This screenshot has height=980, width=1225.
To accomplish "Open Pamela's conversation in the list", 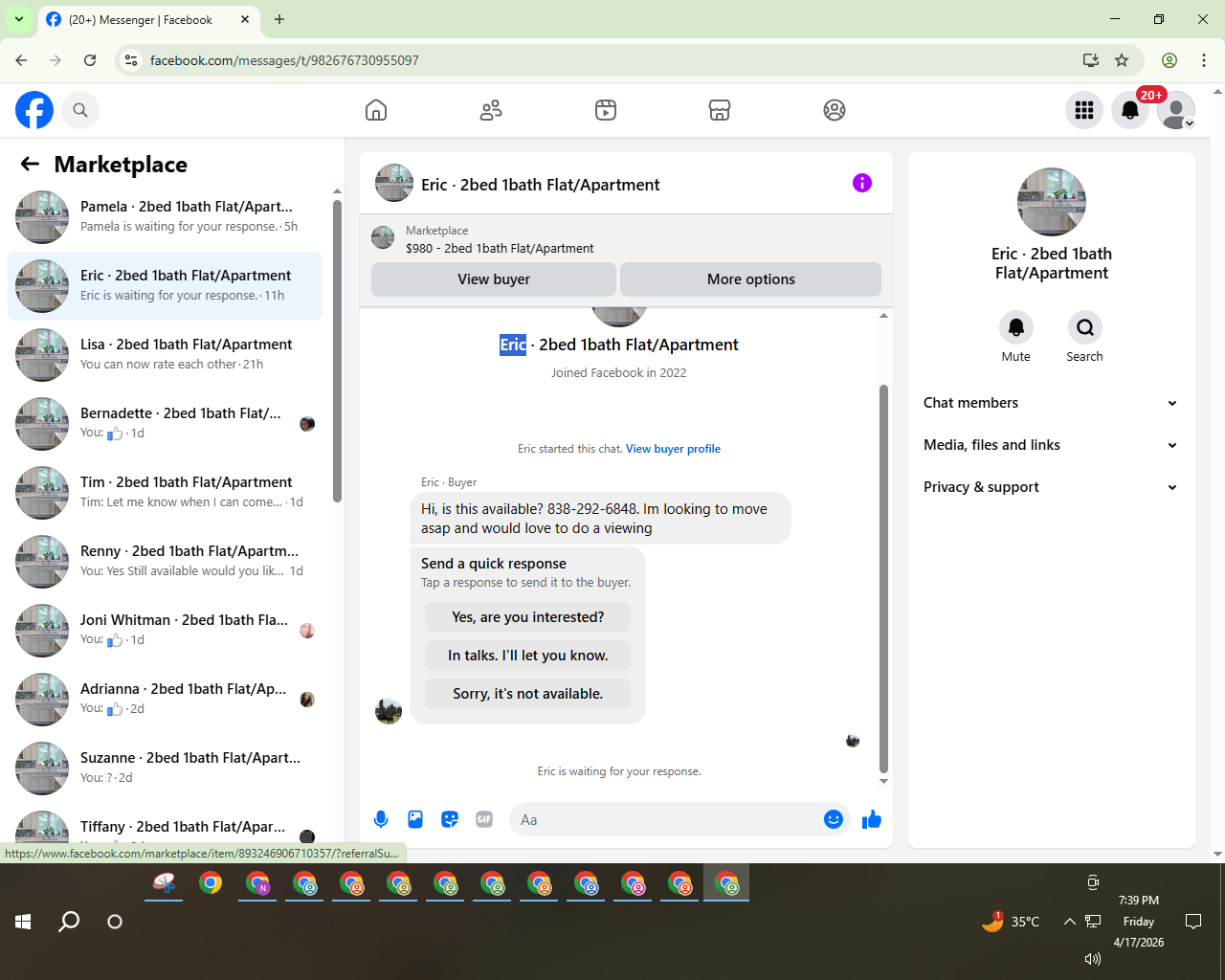I will coord(165,217).
